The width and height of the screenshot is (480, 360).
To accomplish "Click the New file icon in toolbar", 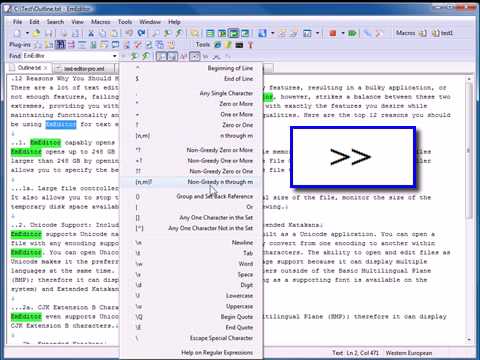I will (x=17, y=33).
